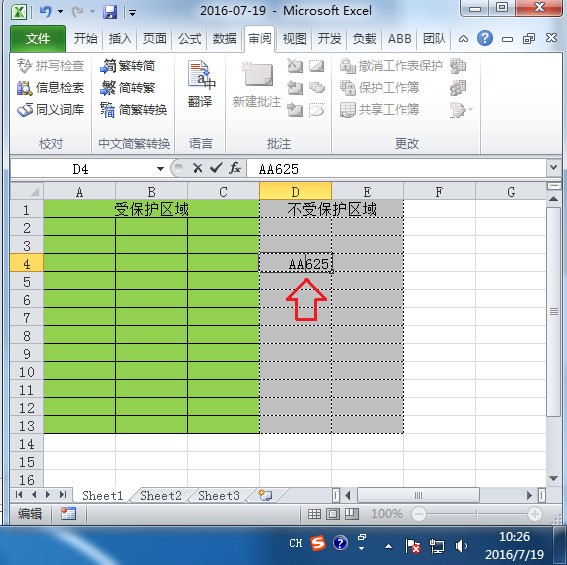The image size is (567, 565).
Task: Cancel the cell entry with X icon
Action: (197, 168)
